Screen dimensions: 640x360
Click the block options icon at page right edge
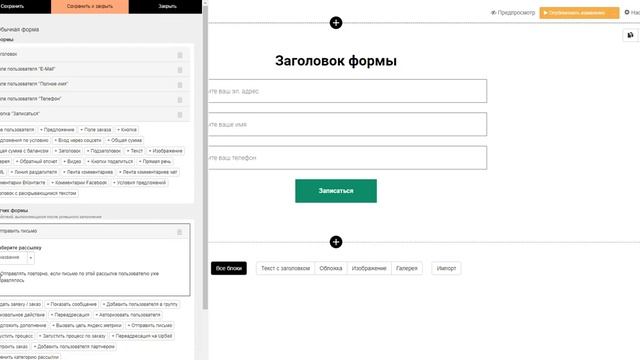click(630, 35)
